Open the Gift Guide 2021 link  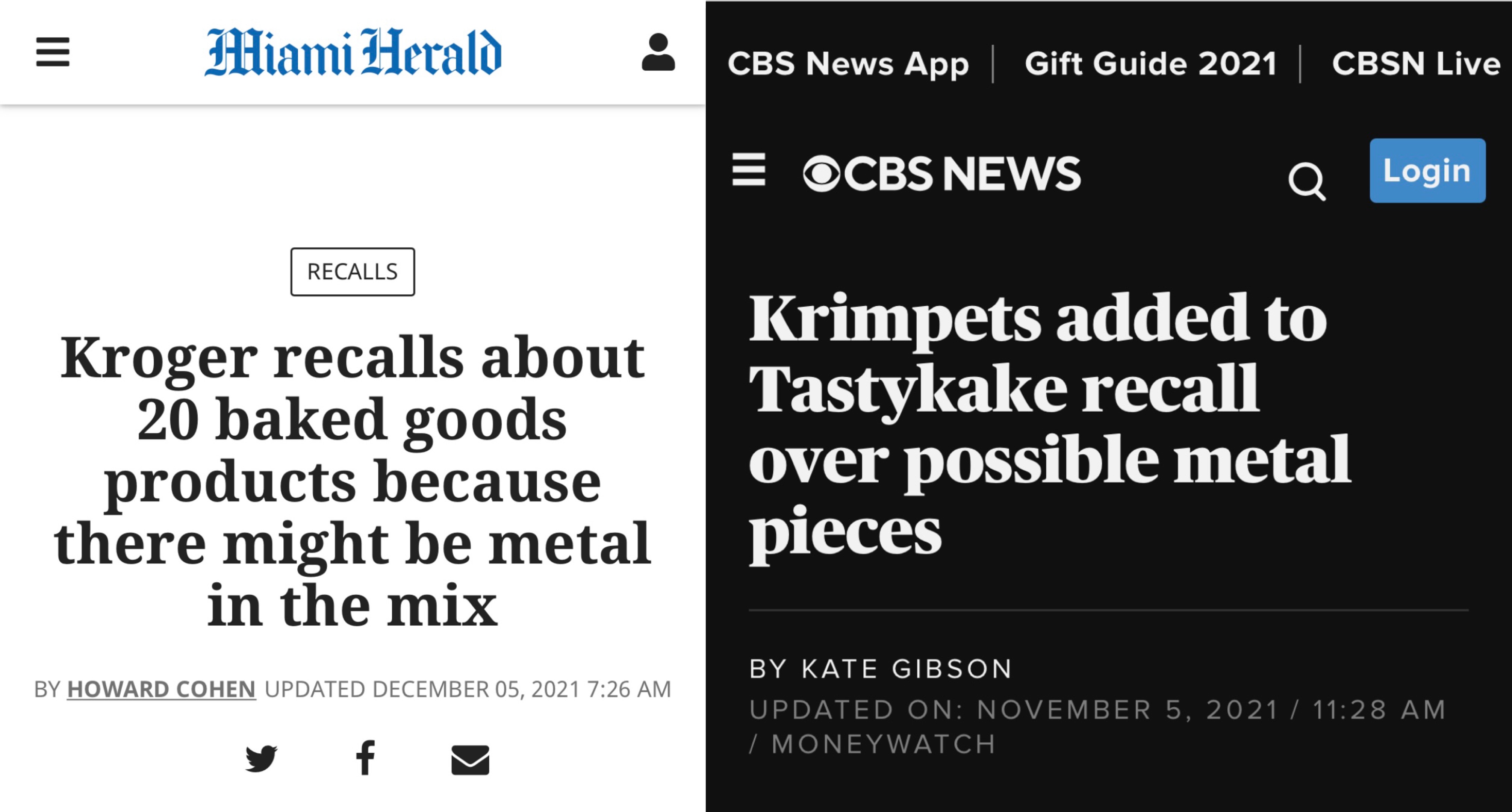[1150, 64]
